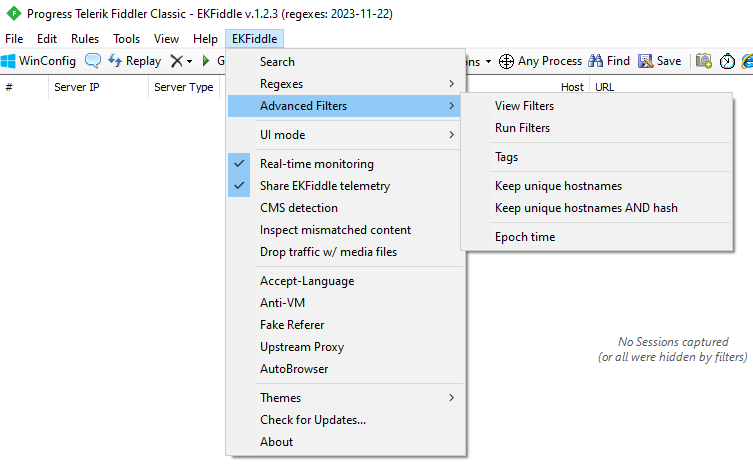Viewport: 753px width, 467px height.
Task: Click the timer stopwatch icon
Action: (727, 61)
